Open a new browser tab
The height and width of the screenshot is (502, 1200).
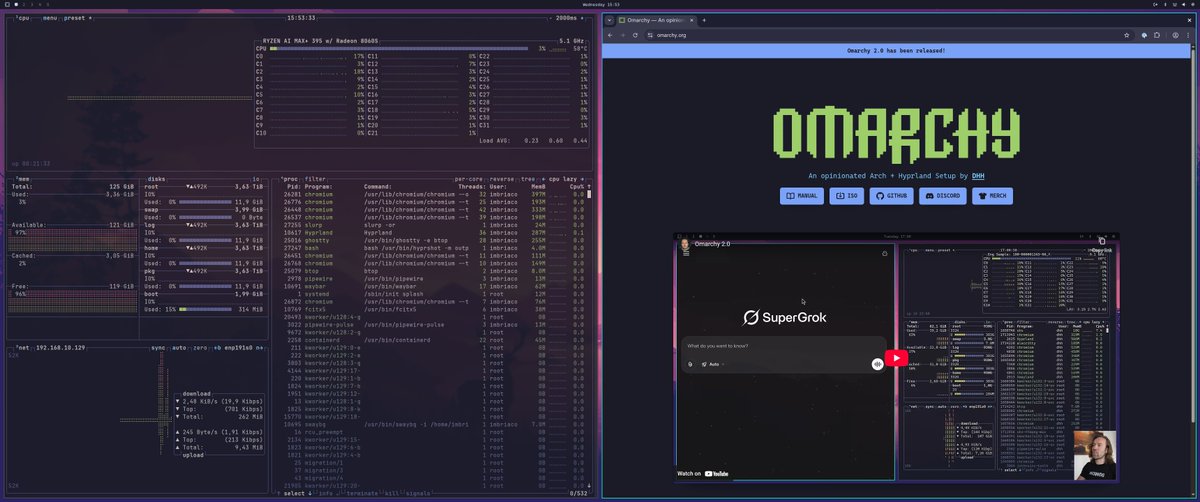704,20
